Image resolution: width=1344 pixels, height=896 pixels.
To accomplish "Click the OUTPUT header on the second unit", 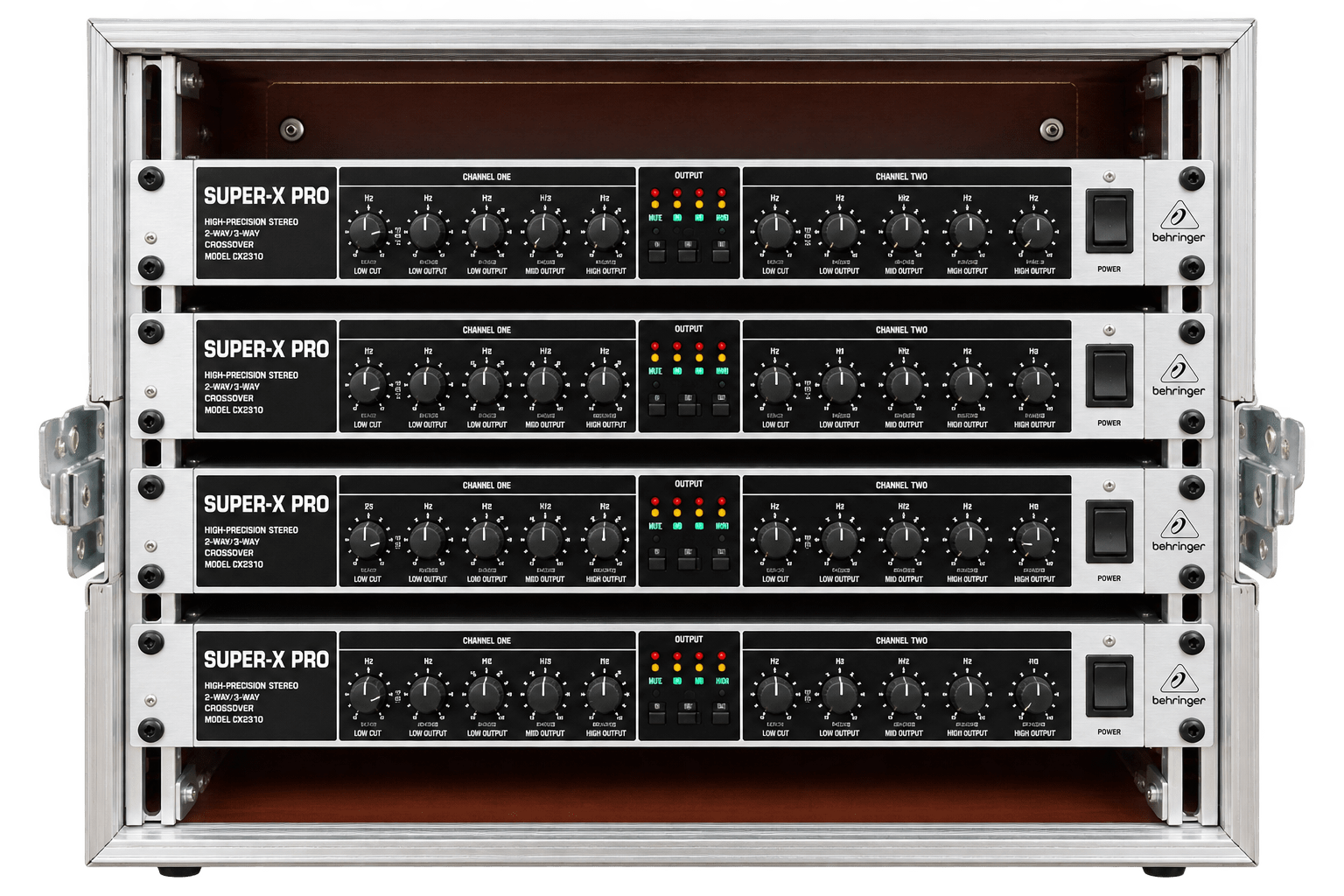I will coord(689,329).
